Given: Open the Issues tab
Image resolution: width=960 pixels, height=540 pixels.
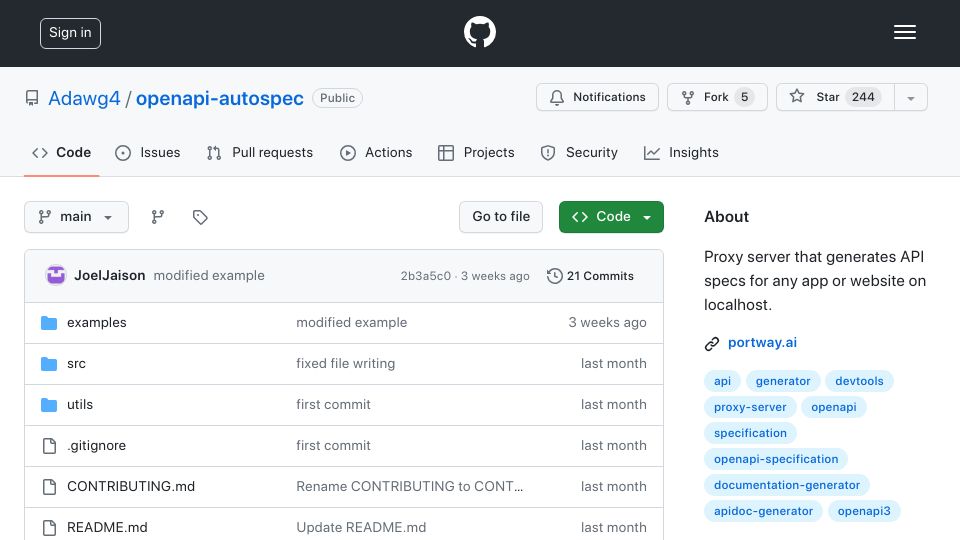Looking at the screenshot, I should point(148,152).
